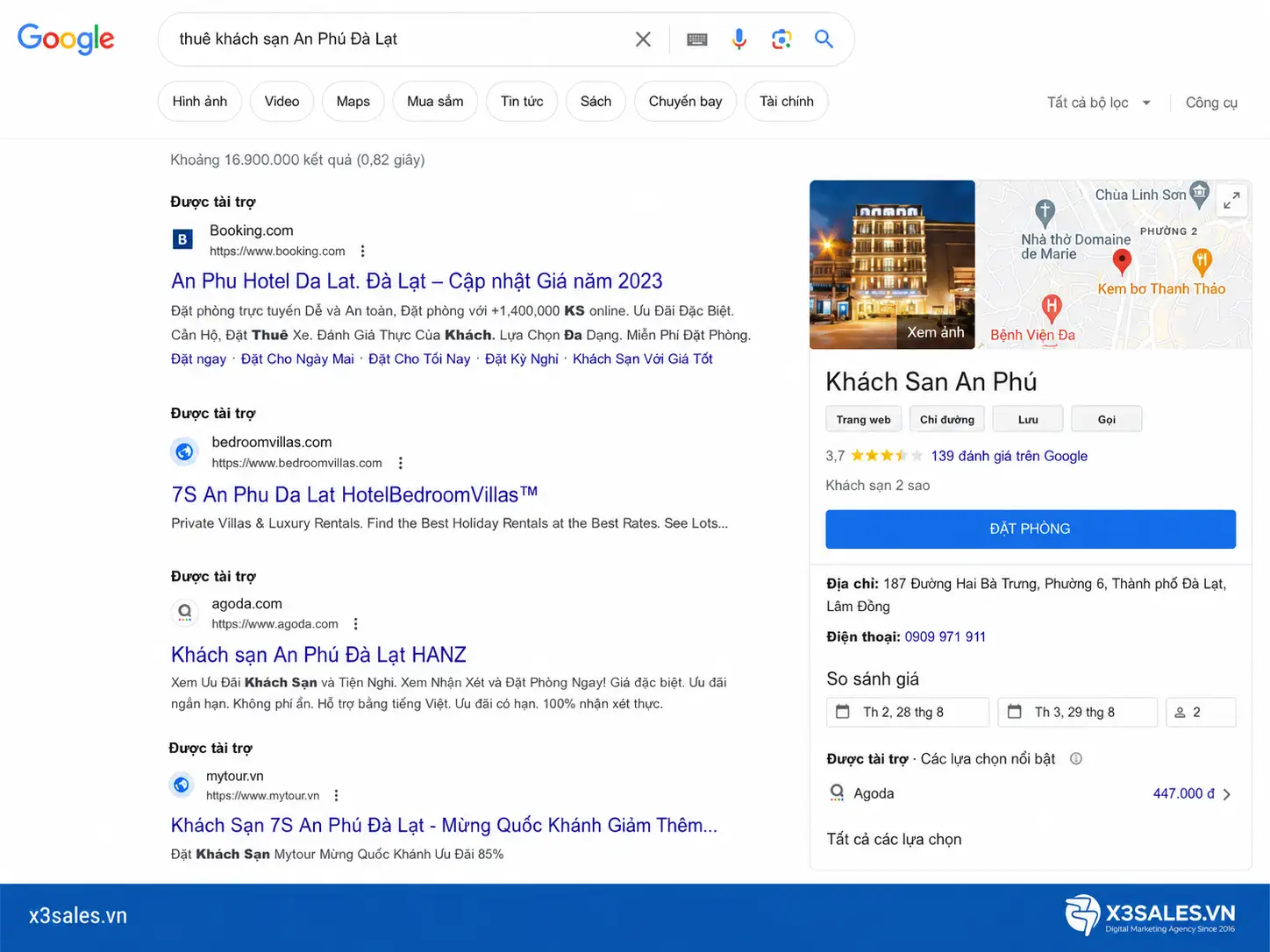This screenshot has width=1270, height=952.
Task: Switch to the Maps tab
Action: tap(353, 102)
